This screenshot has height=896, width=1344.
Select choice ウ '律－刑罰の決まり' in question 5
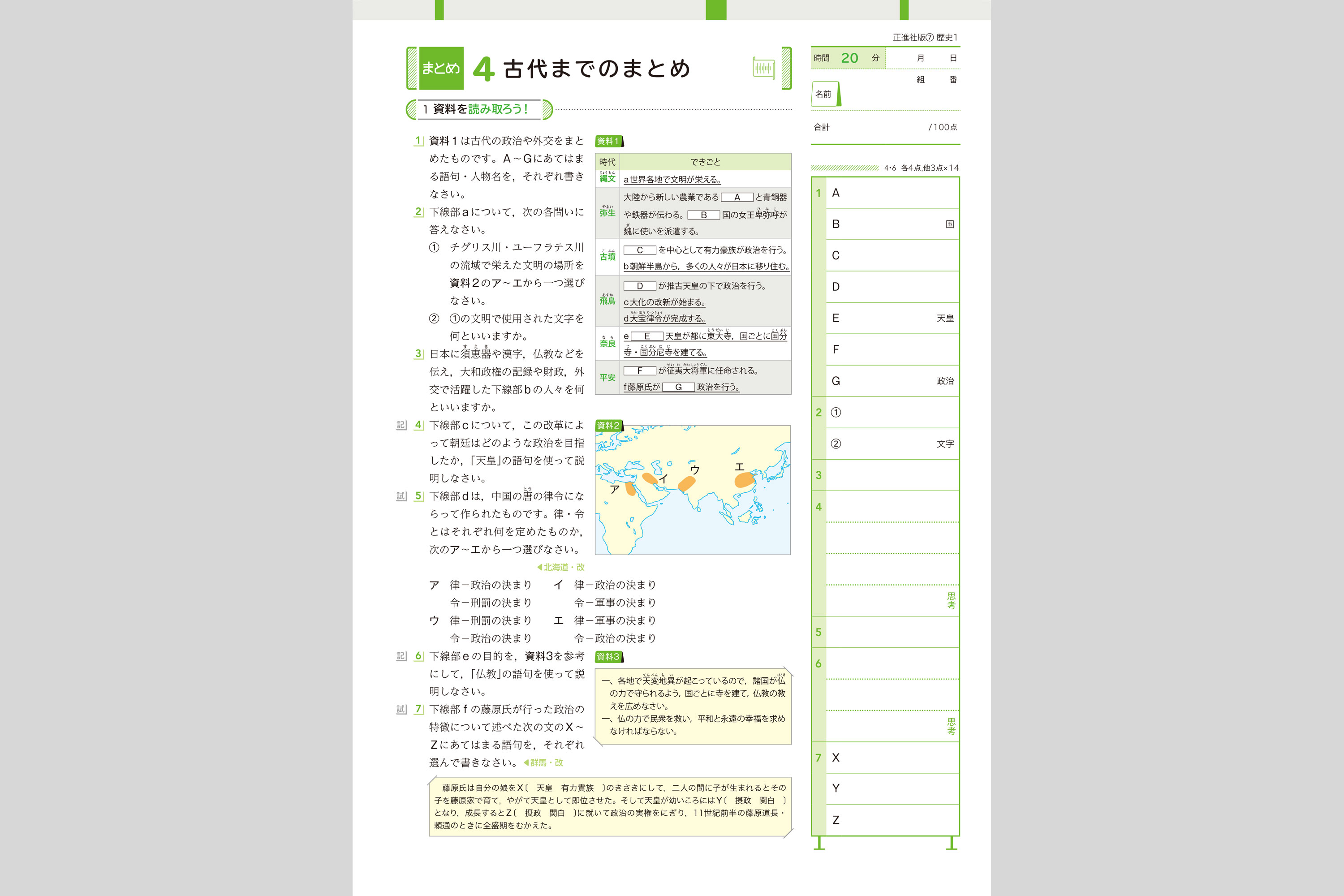click(490, 620)
